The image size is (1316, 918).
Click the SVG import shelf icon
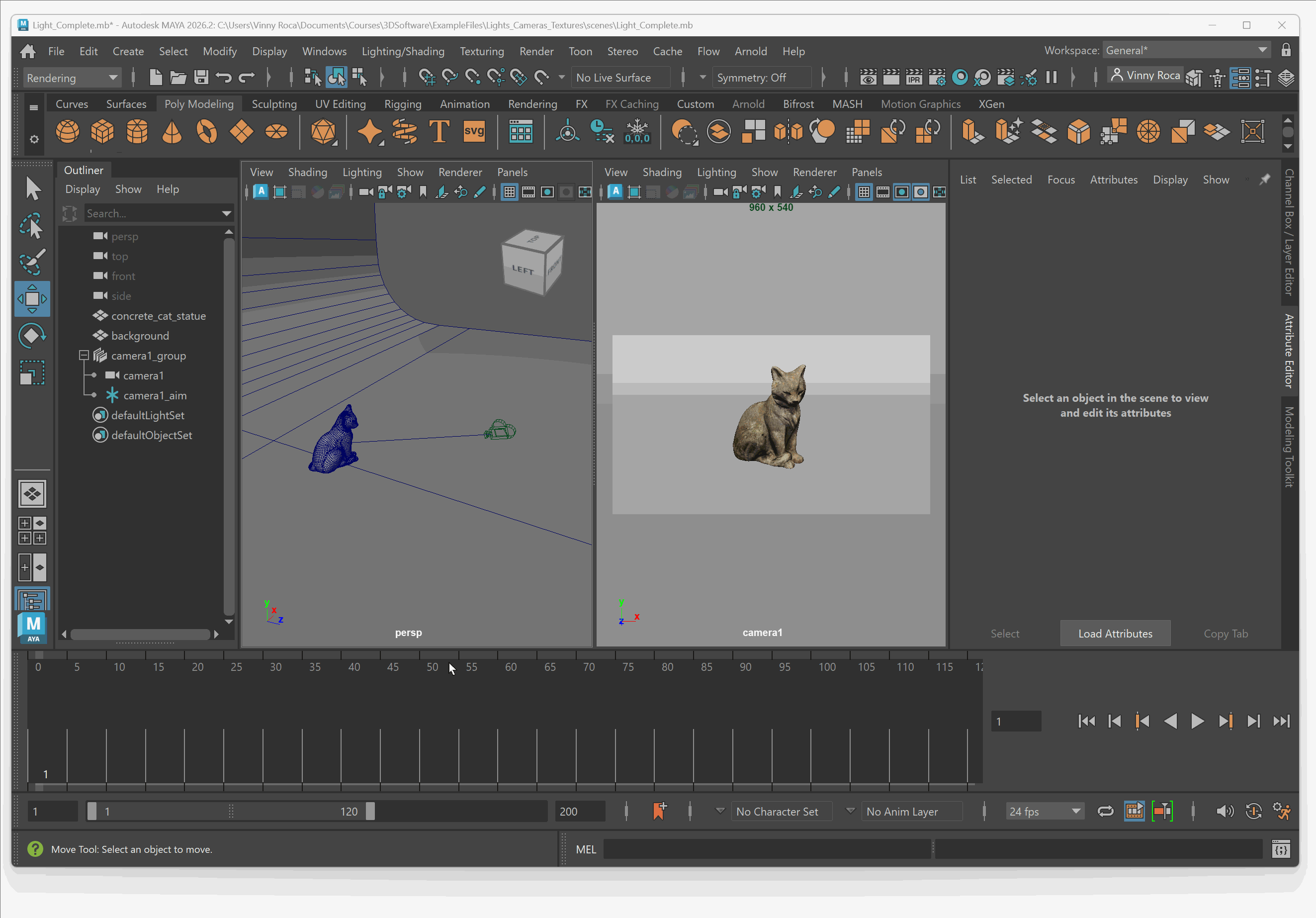click(474, 132)
